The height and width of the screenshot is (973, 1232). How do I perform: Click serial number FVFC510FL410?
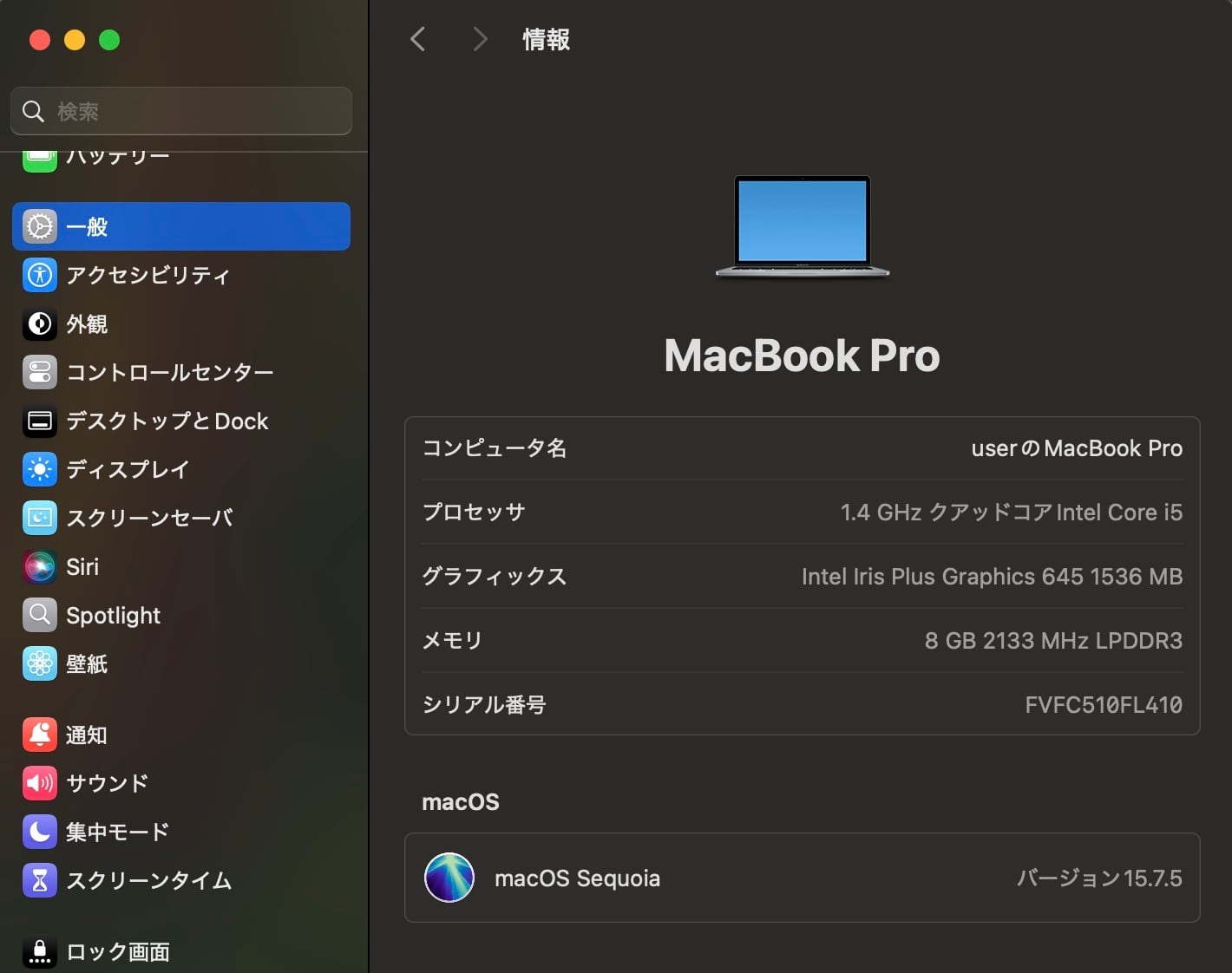tap(1104, 705)
